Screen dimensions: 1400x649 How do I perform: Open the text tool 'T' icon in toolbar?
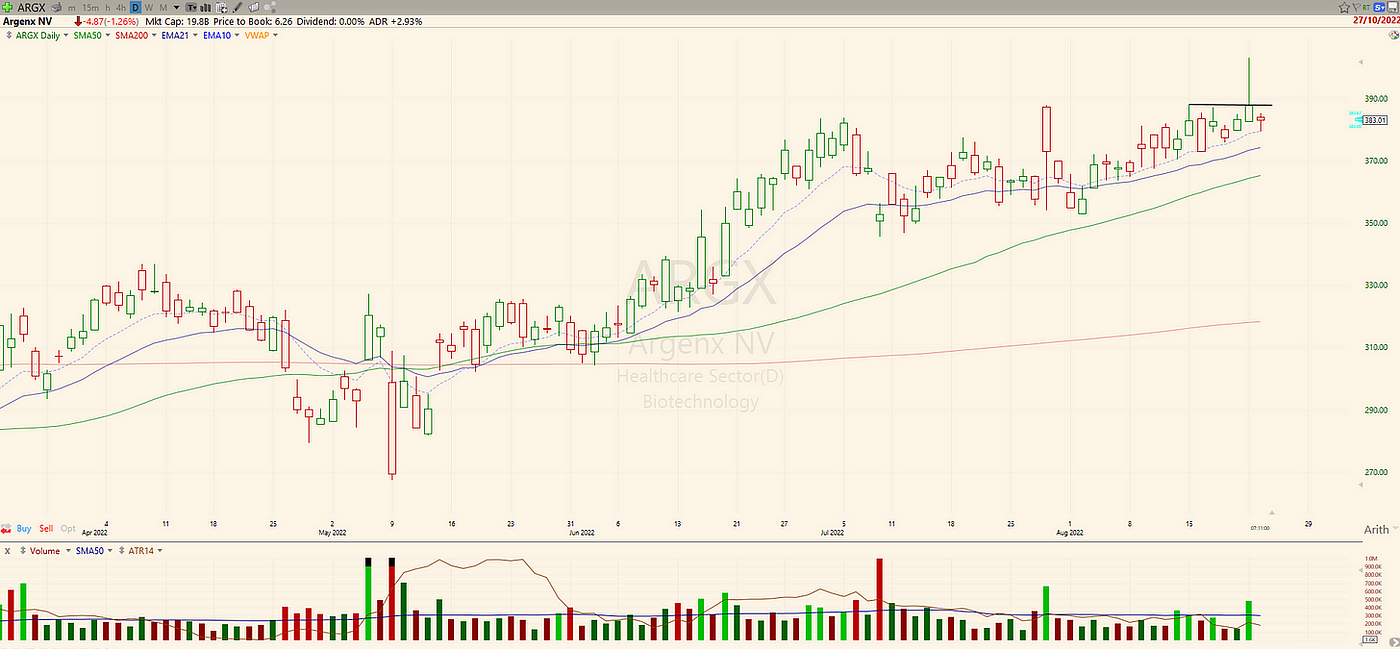pos(192,8)
